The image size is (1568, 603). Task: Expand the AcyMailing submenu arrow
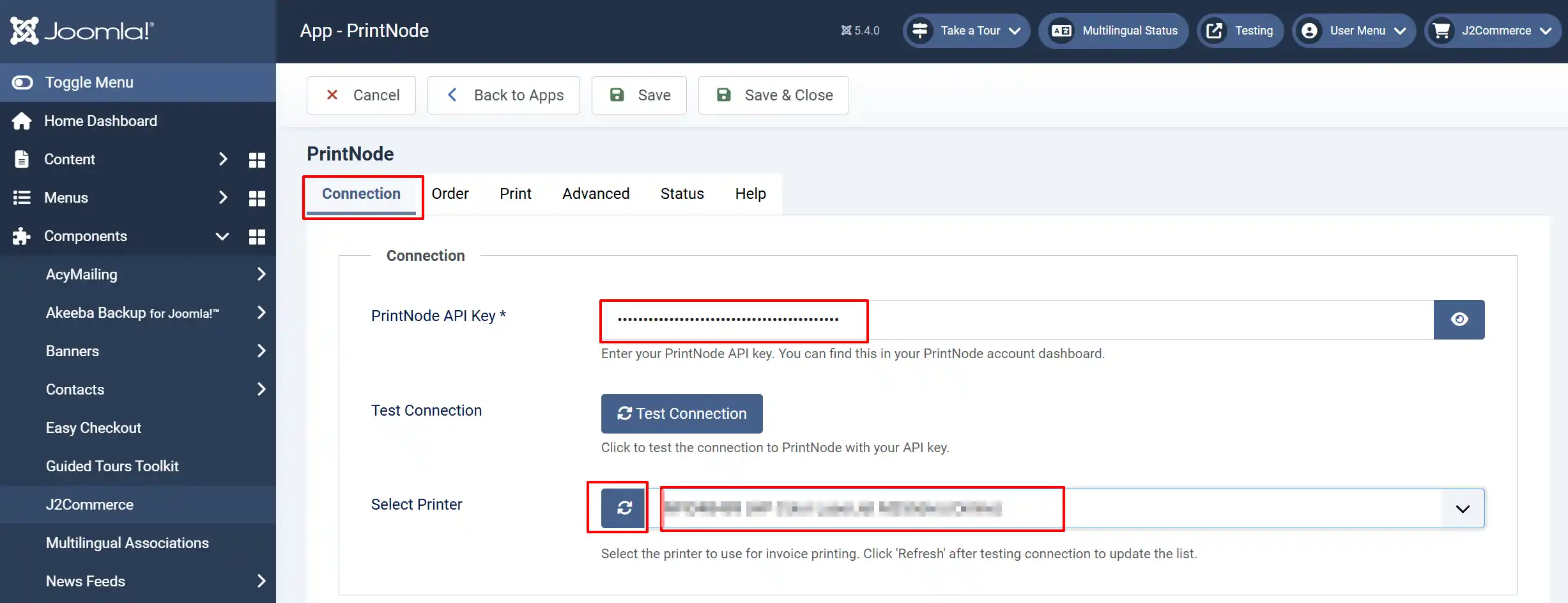tap(261, 274)
